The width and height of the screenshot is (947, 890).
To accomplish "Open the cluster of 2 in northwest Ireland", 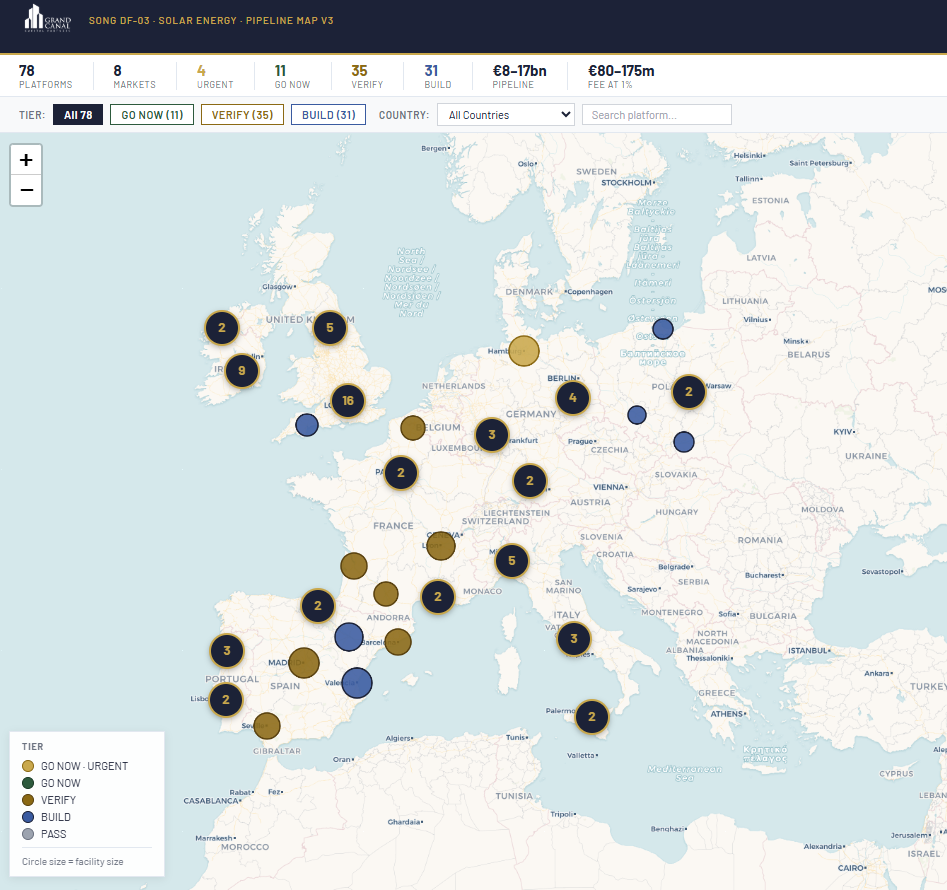I will coord(222,328).
